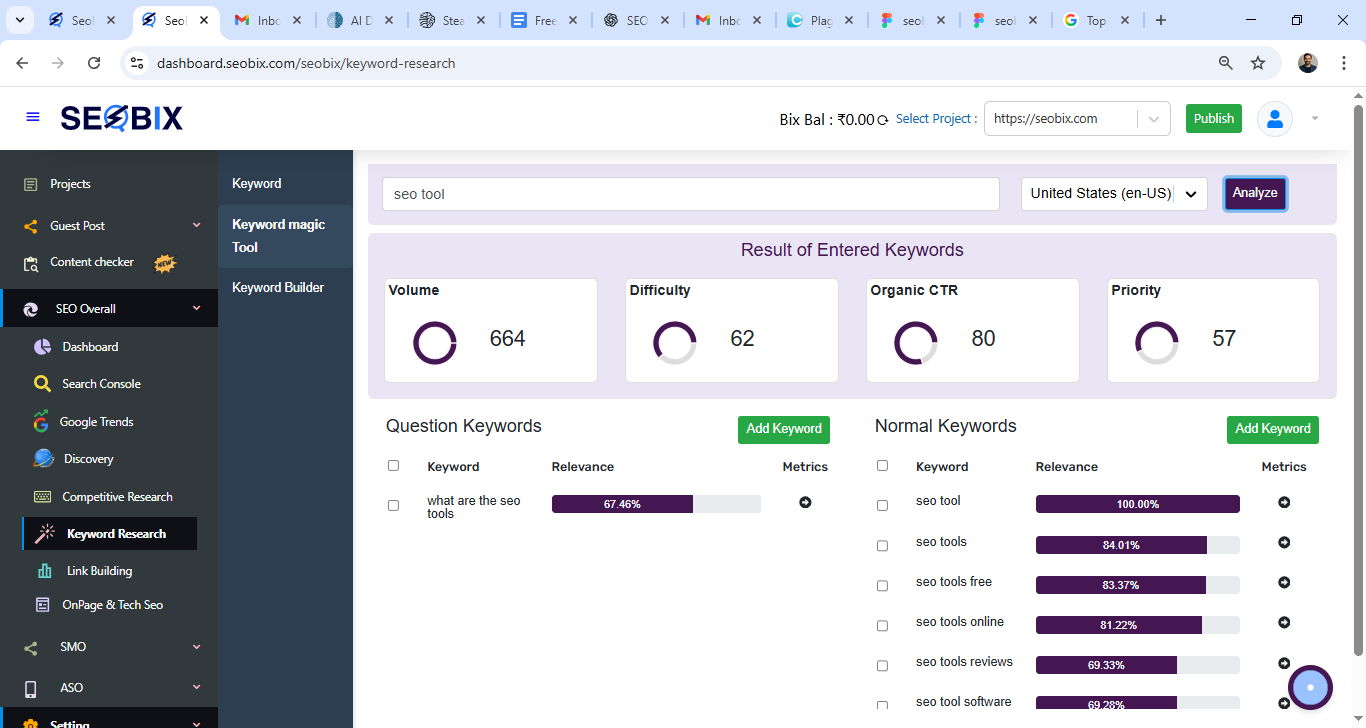
Task: Open the Link Building menu item
Action: [99, 571]
